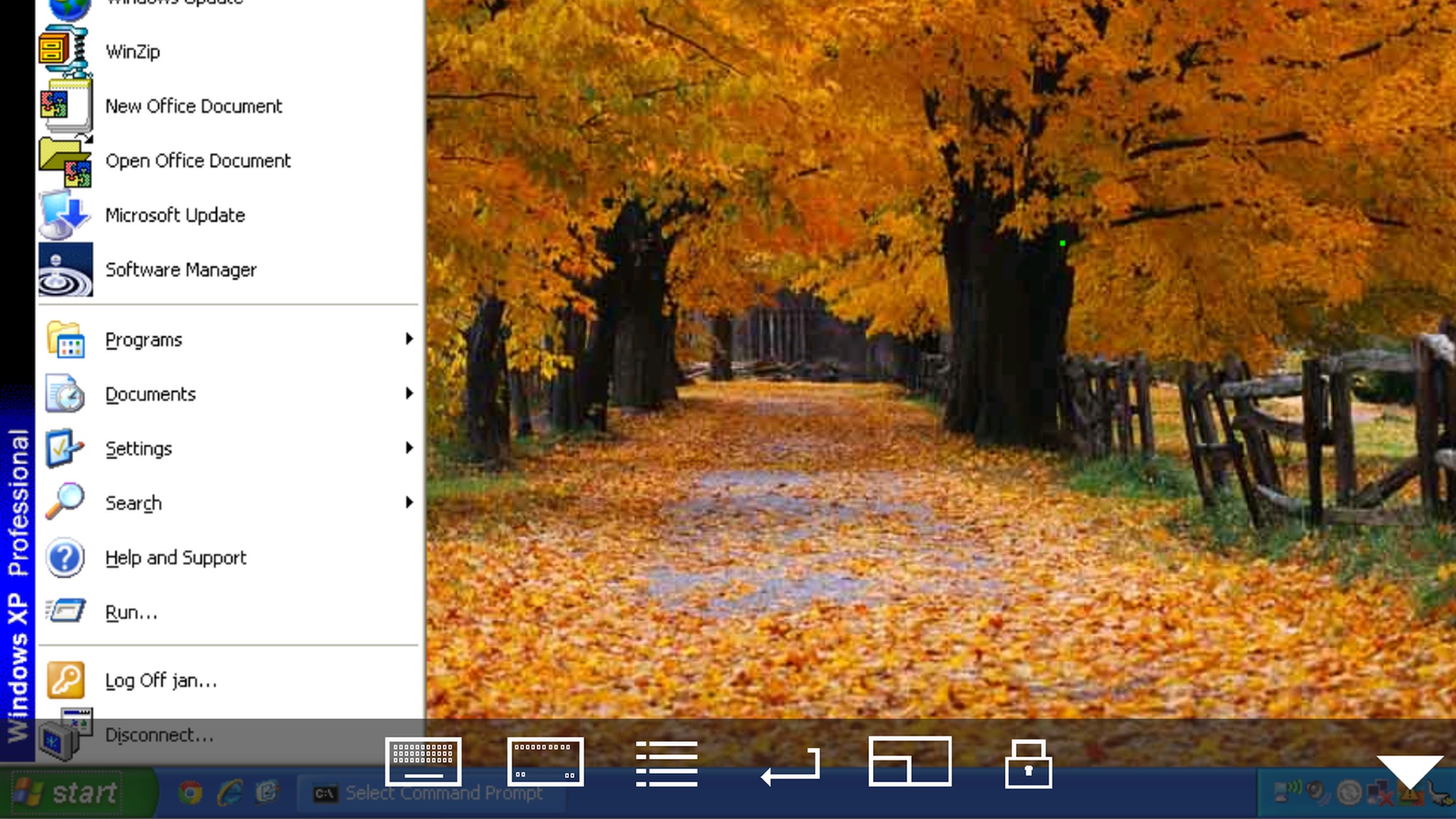Screen dimensions: 1456x819
Task: Expand the Settings submenu
Action: pos(227,449)
